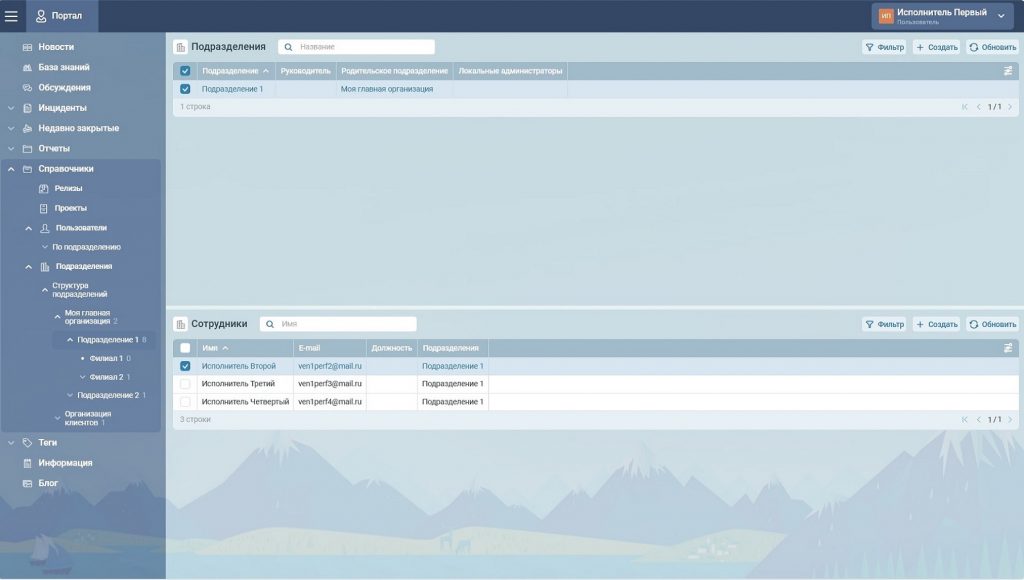1024x580 pixels.
Task: Open Обсуждения in the sidebar
Action: [64, 88]
